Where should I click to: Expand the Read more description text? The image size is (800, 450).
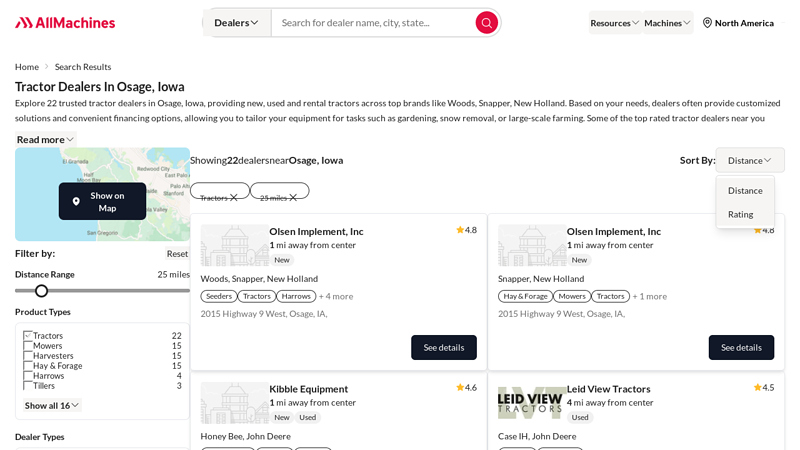click(45, 139)
